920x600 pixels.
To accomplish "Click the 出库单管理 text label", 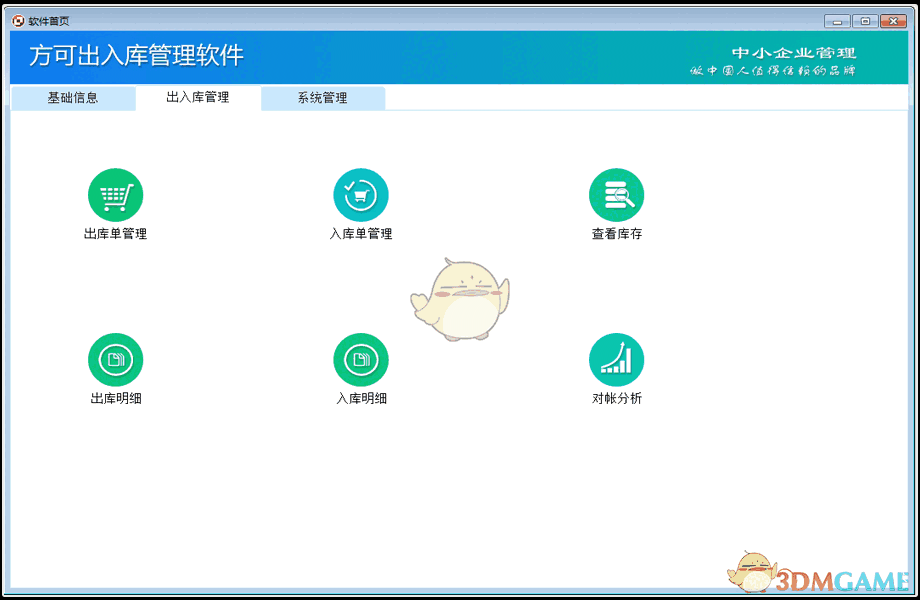I will click(x=115, y=236).
